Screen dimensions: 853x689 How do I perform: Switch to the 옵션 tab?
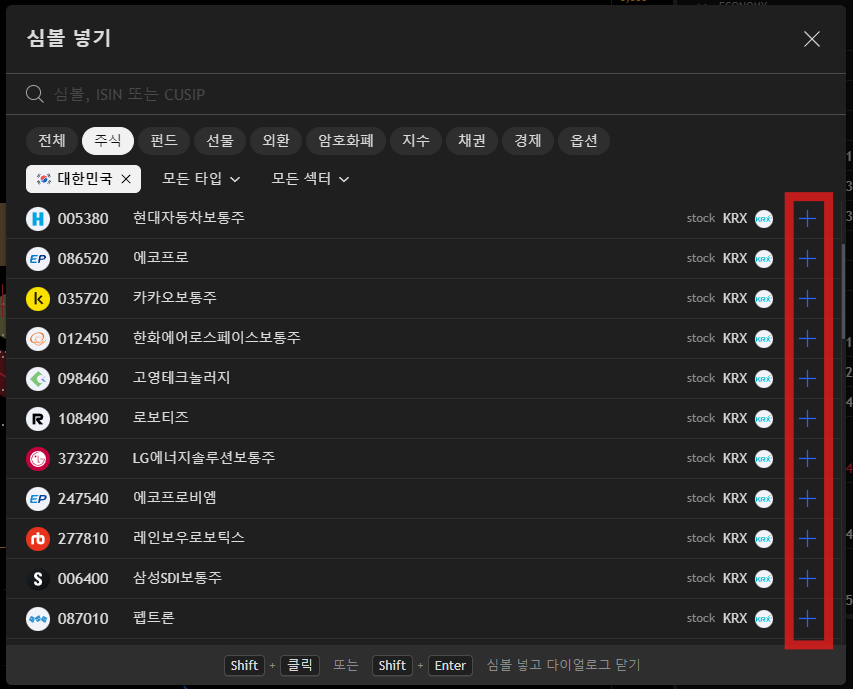(584, 141)
